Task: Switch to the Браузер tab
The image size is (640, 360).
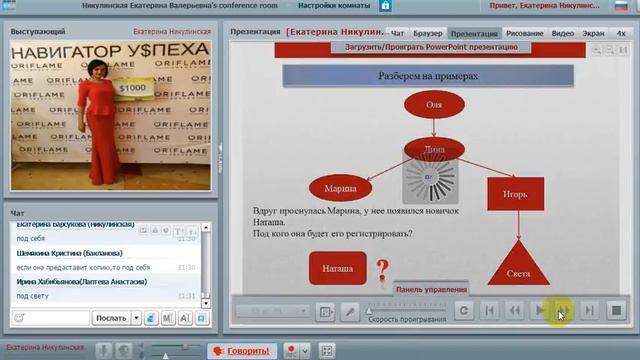Action: (x=427, y=33)
